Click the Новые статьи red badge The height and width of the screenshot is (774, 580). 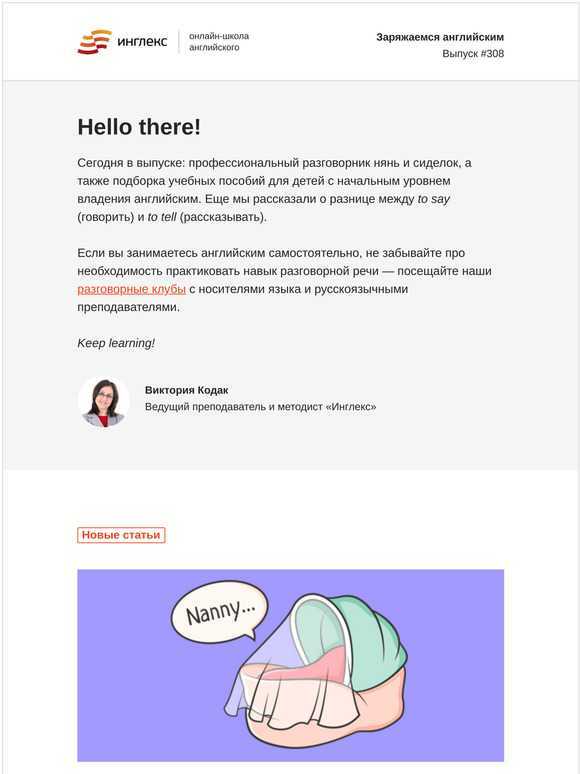point(121,535)
